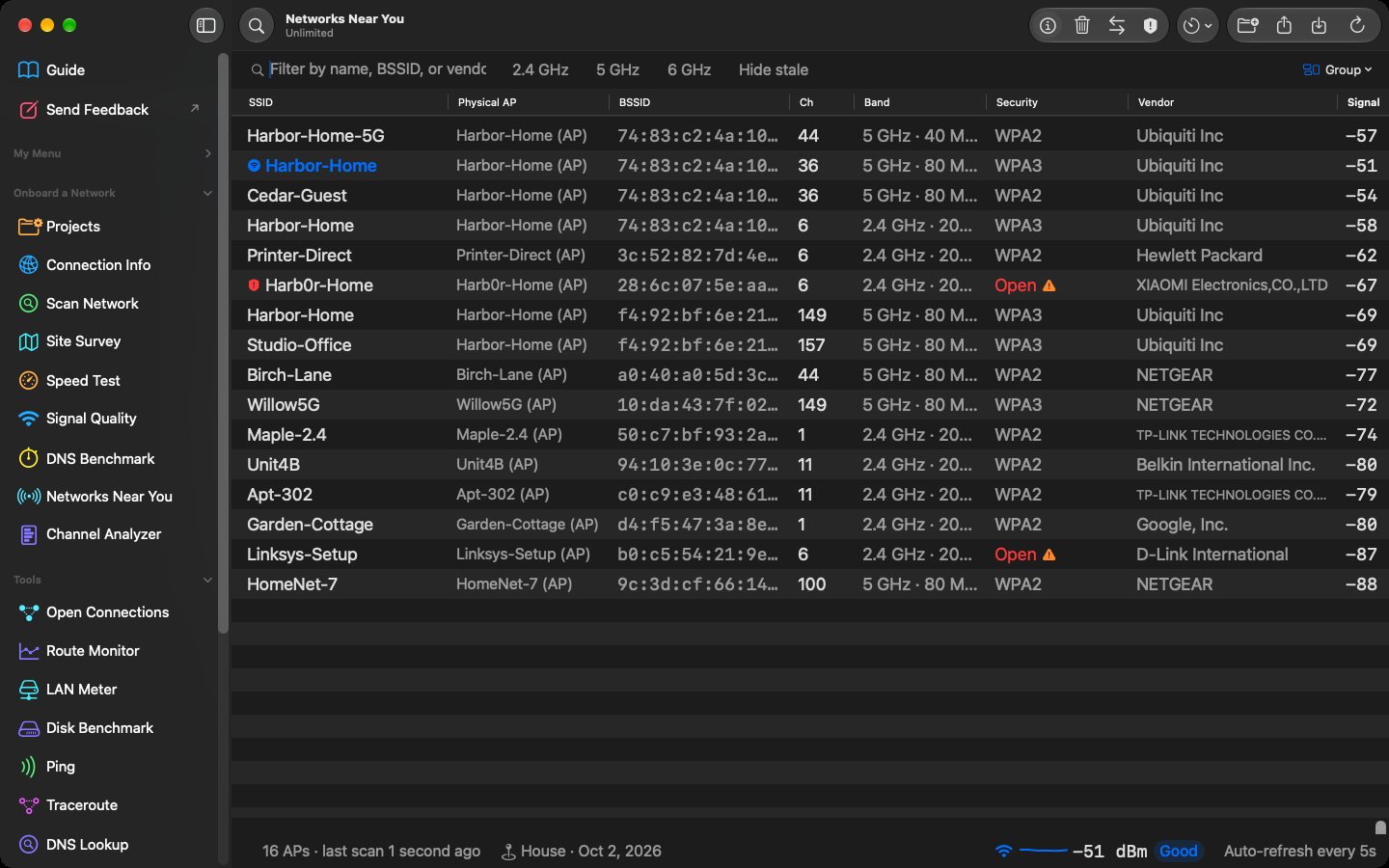
Task: Click the trash icon in toolbar
Action: [1082, 26]
